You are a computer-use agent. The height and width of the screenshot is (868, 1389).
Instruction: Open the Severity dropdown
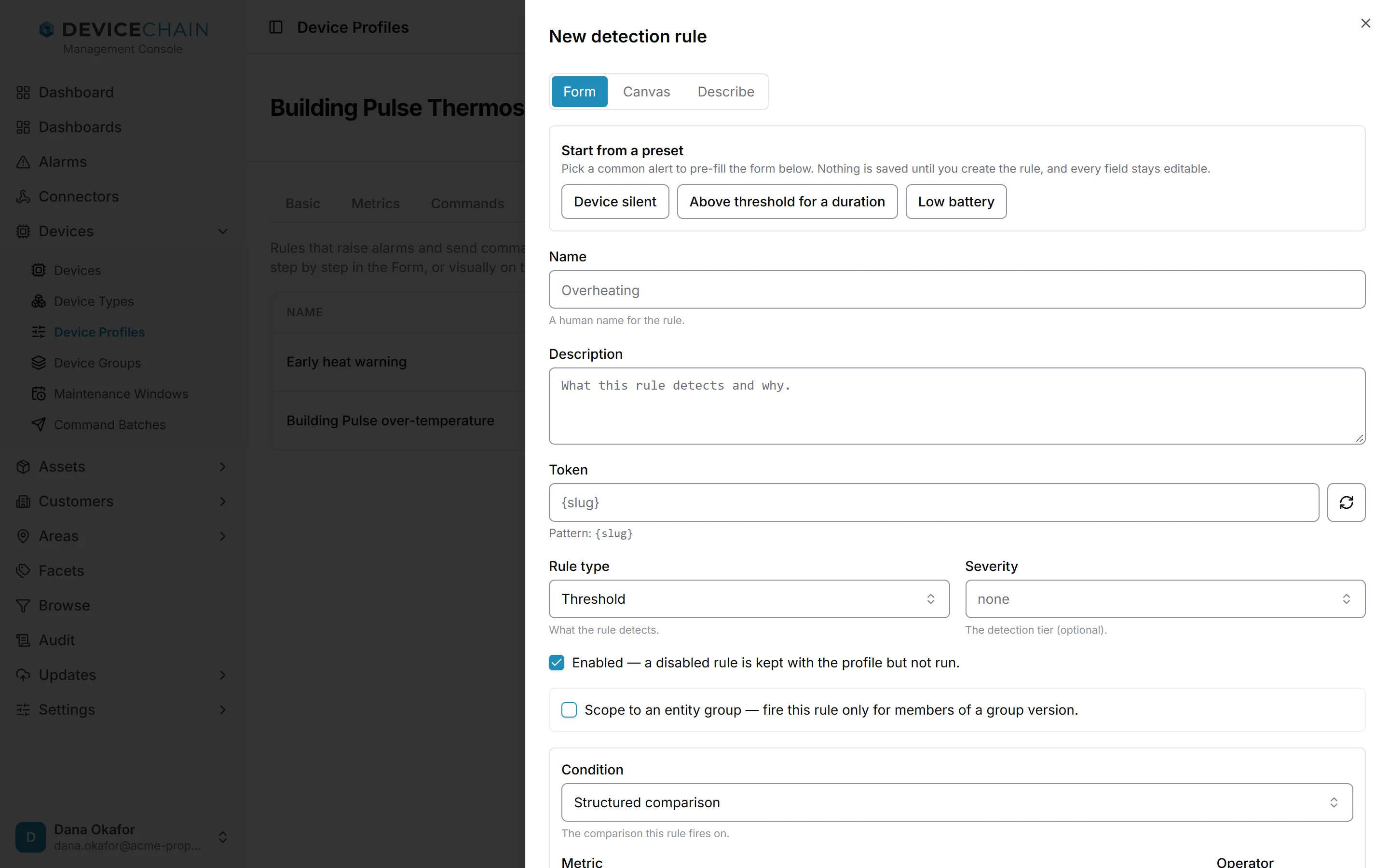1165,599
